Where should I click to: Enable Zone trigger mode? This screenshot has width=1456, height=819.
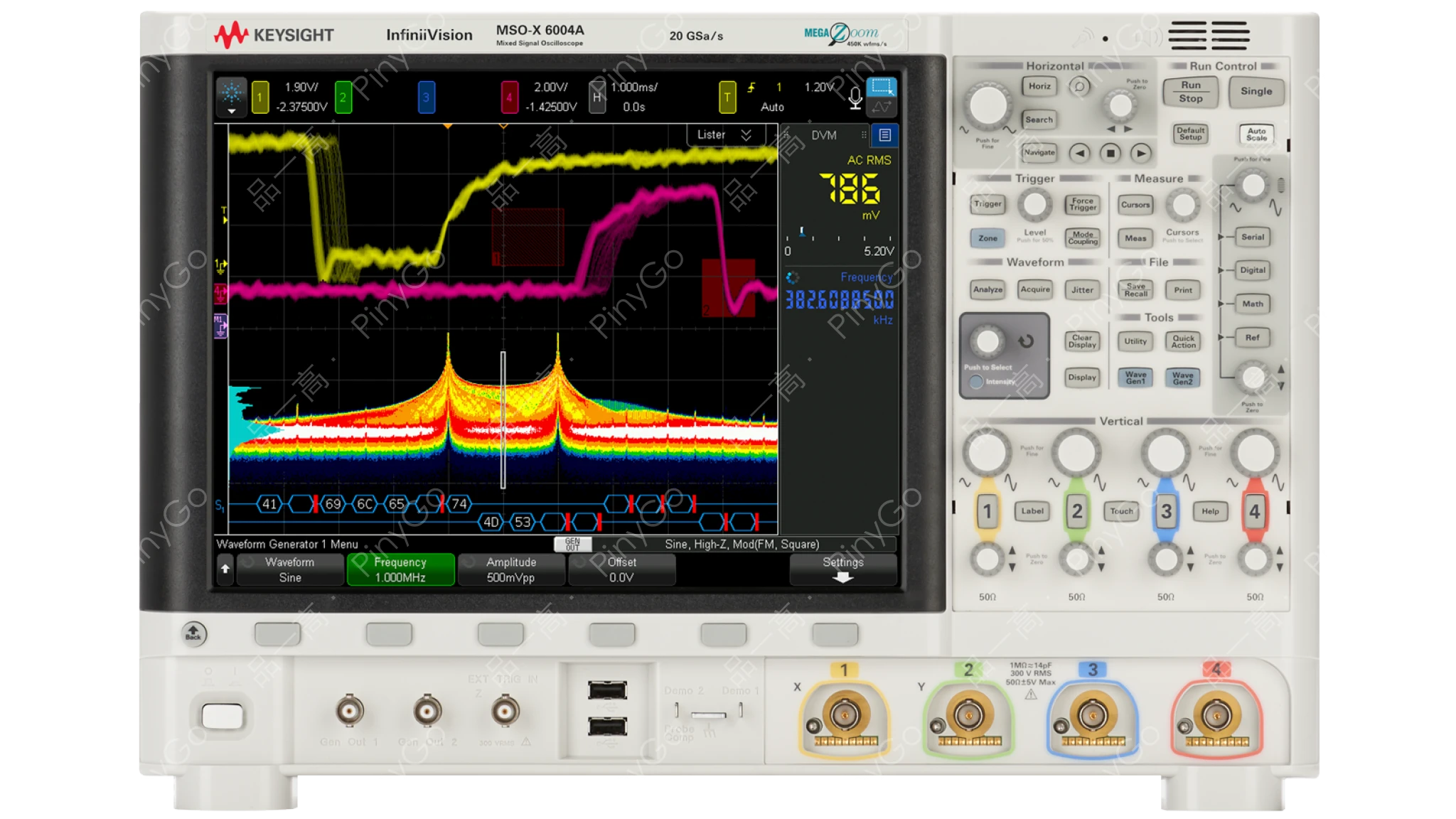(987, 239)
